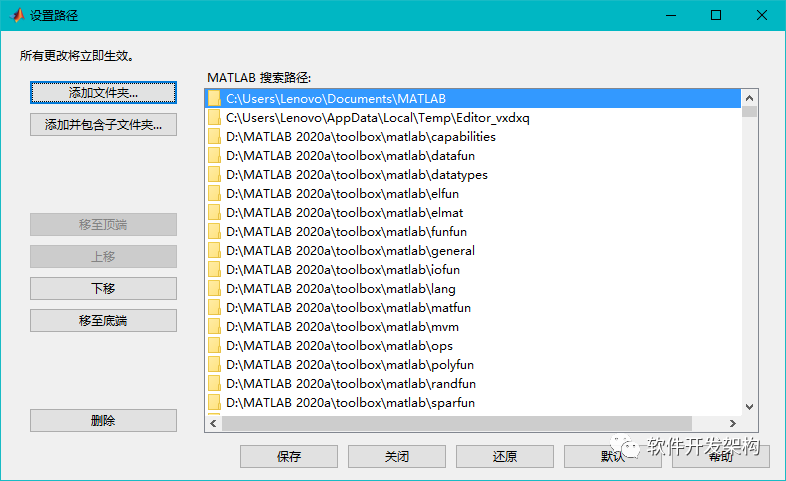
Task: Click folder icon beside polyfun path
Action: [x=215, y=365]
